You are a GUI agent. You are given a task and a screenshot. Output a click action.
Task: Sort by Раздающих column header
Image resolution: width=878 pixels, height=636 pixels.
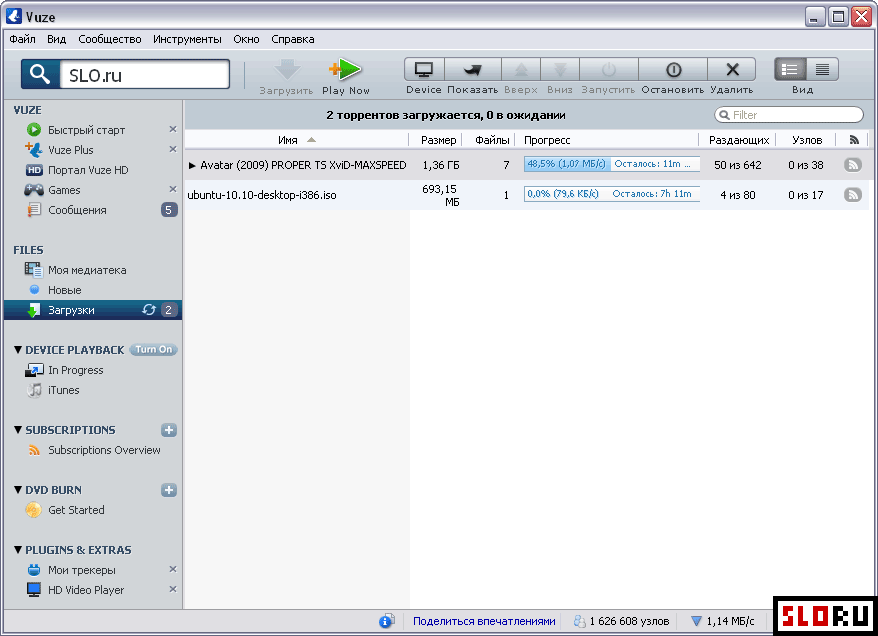(x=739, y=140)
